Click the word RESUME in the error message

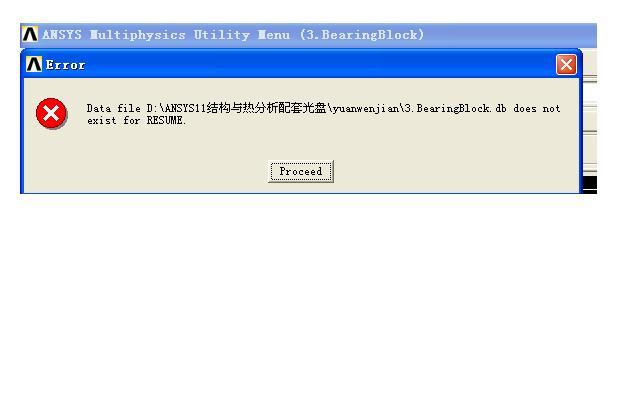pos(166,120)
